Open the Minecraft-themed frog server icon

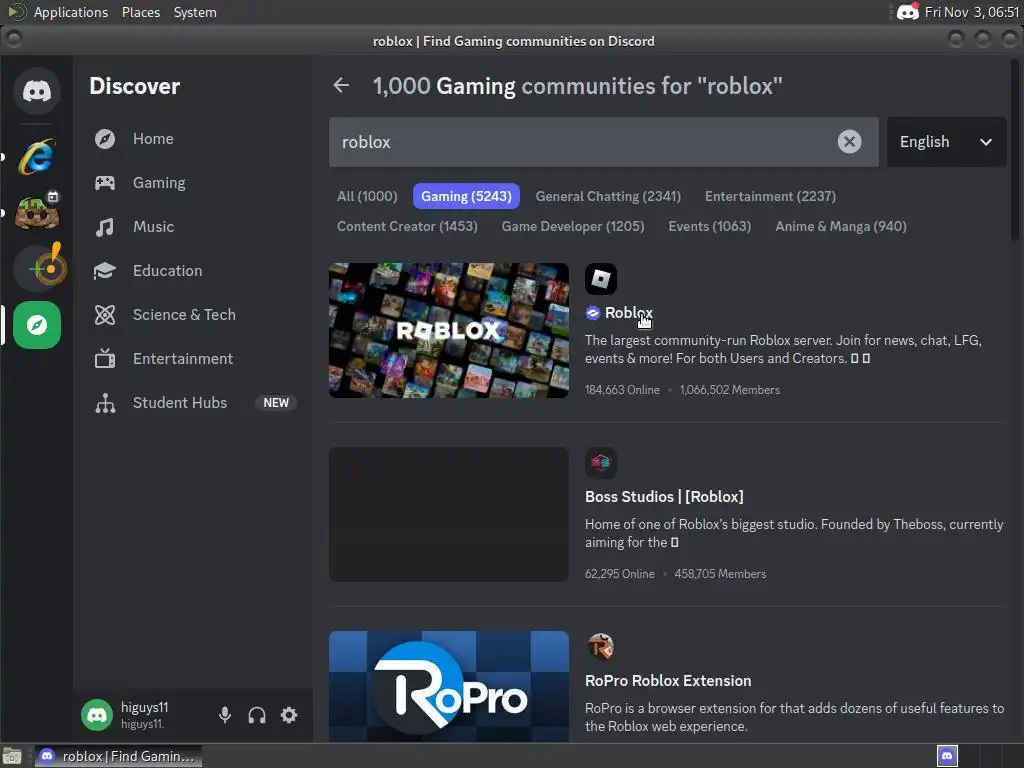[x=37, y=211]
